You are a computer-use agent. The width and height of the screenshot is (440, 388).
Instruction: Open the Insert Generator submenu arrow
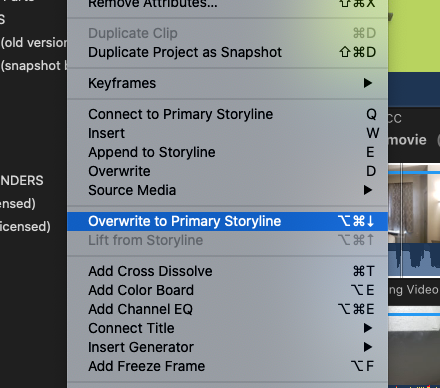368,347
